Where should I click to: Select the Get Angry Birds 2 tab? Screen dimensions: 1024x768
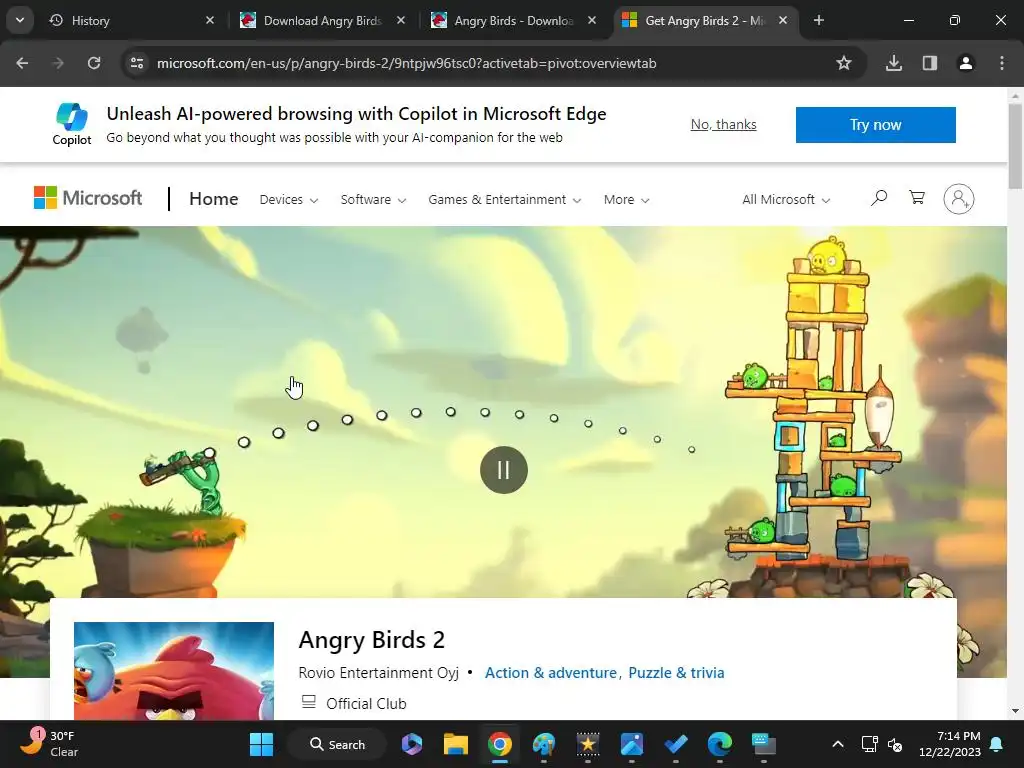[705, 20]
